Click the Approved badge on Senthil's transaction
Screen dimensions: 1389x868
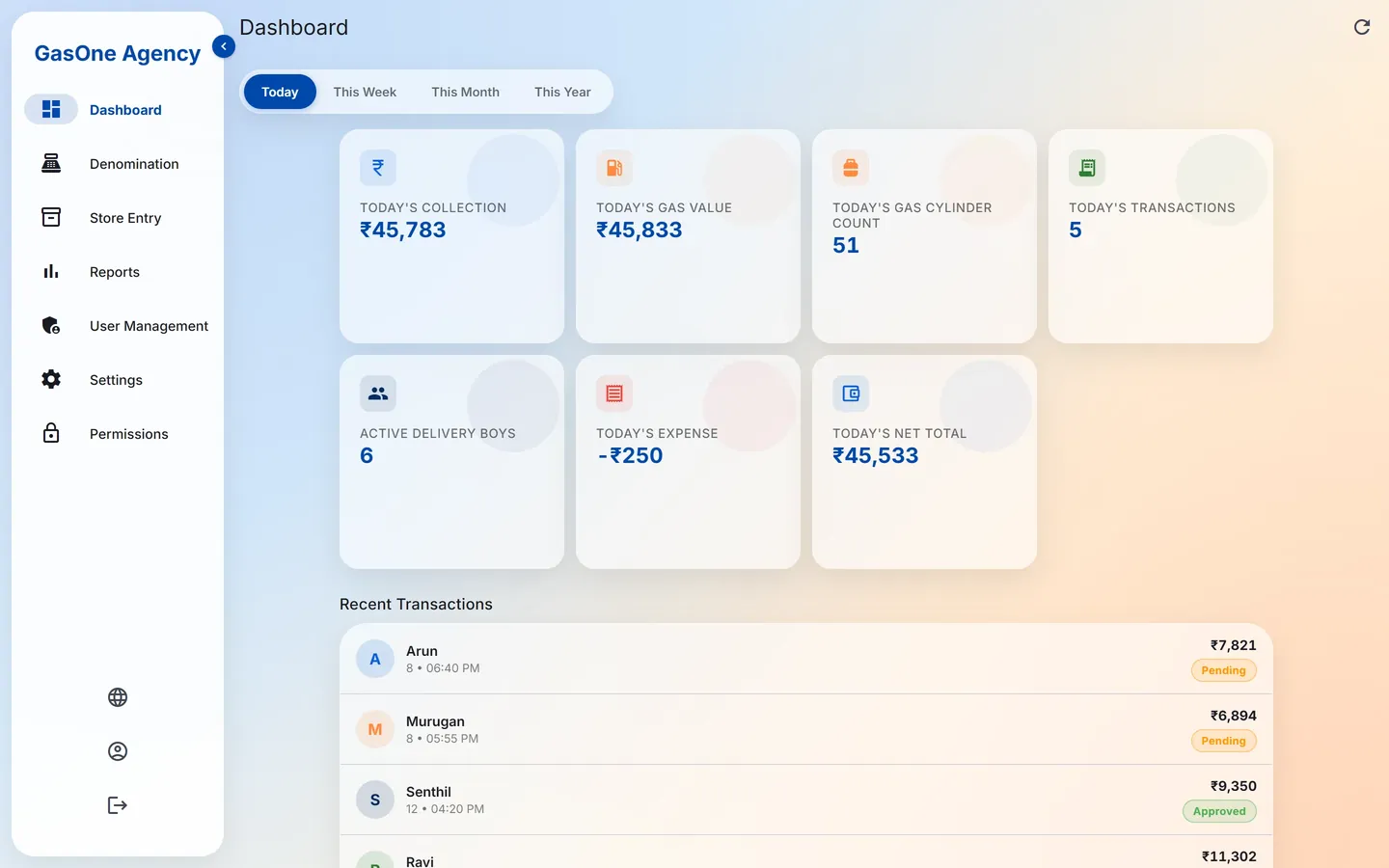point(1219,811)
